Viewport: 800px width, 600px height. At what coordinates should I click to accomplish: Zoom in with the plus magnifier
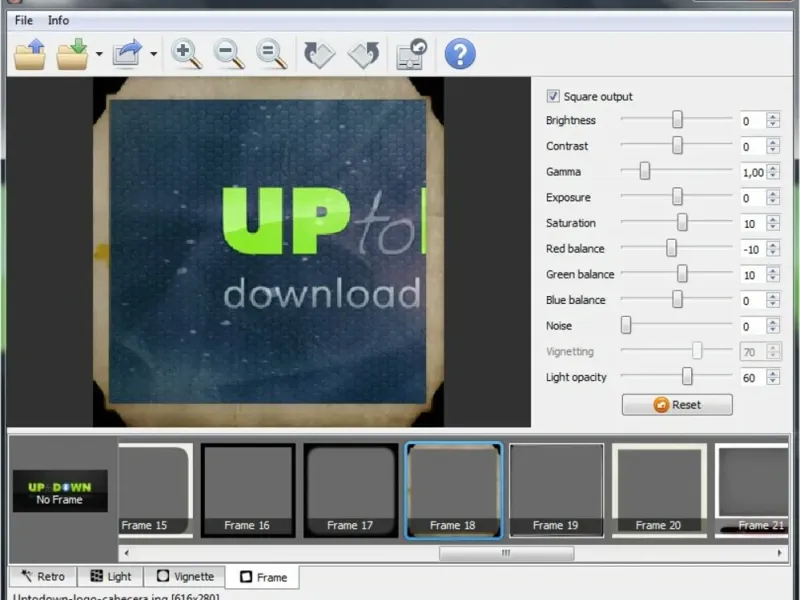[x=186, y=54]
